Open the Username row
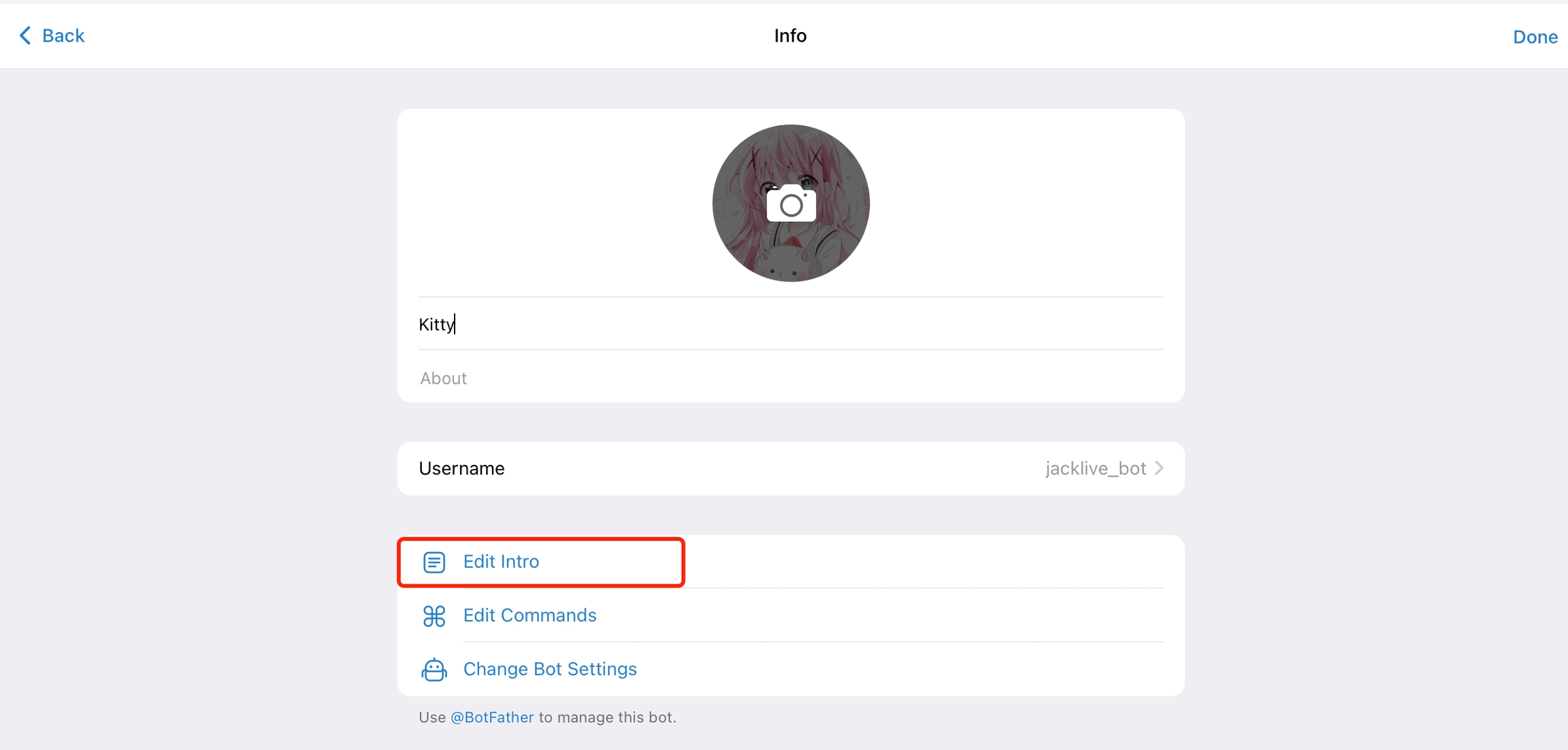 pyautogui.click(x=789, y=468)
